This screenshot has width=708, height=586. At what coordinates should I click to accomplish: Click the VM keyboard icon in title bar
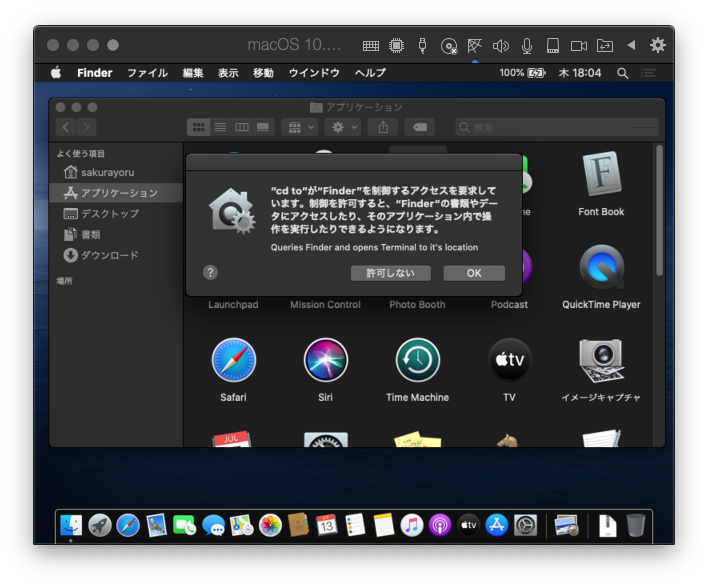(371, 46)
